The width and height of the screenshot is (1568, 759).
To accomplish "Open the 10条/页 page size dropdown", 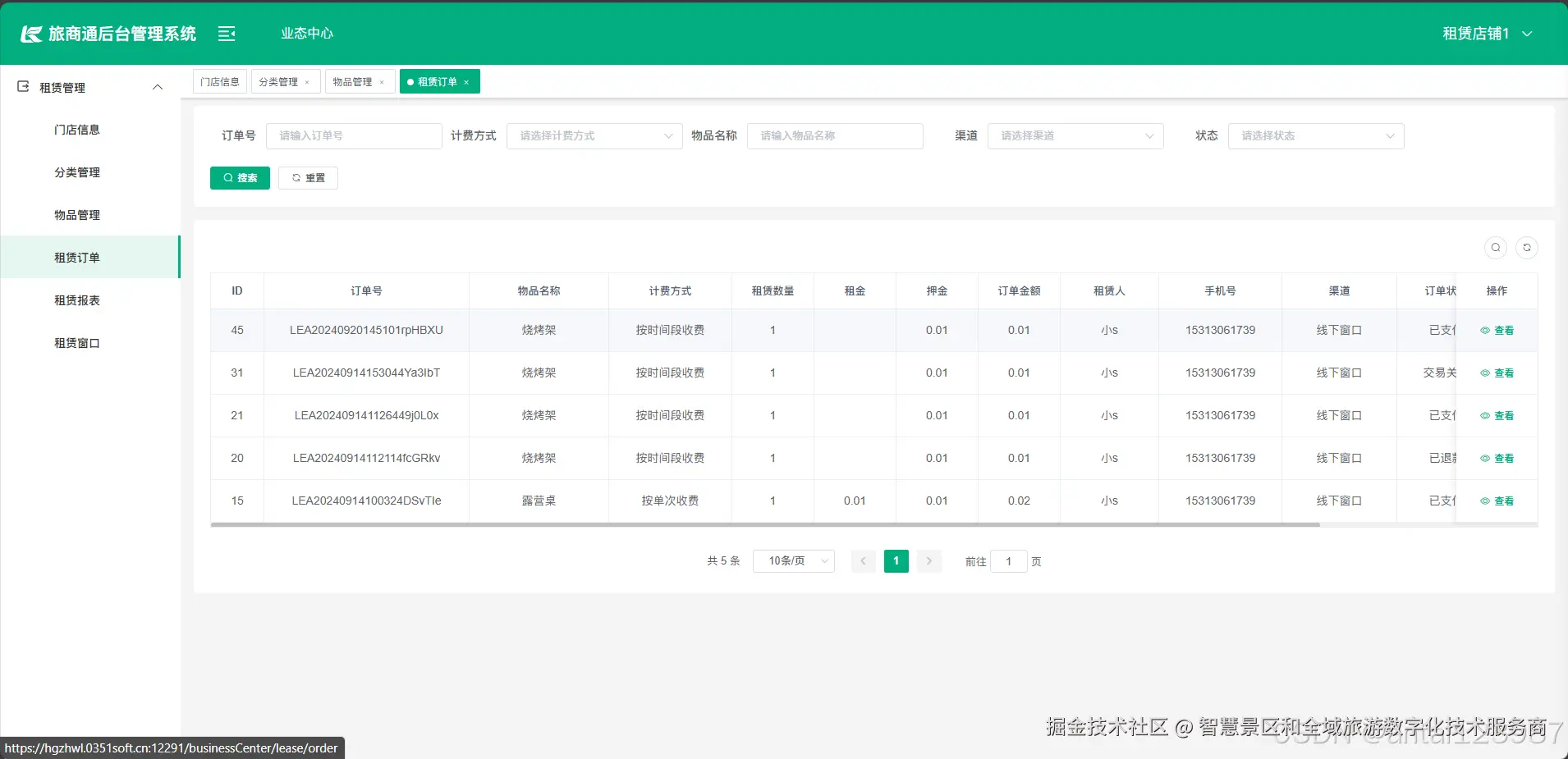I will point(794,561).
